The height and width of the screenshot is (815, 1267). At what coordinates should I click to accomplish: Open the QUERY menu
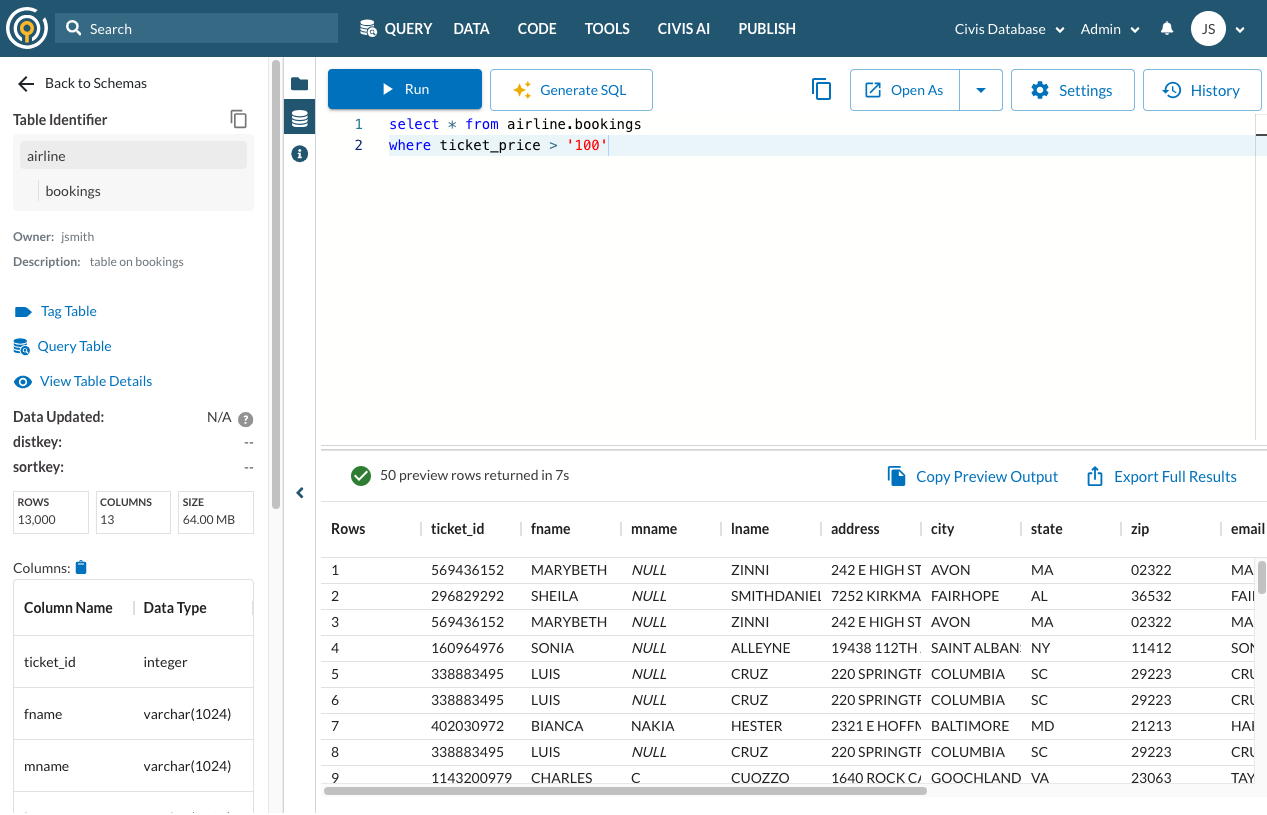point(396,29)
